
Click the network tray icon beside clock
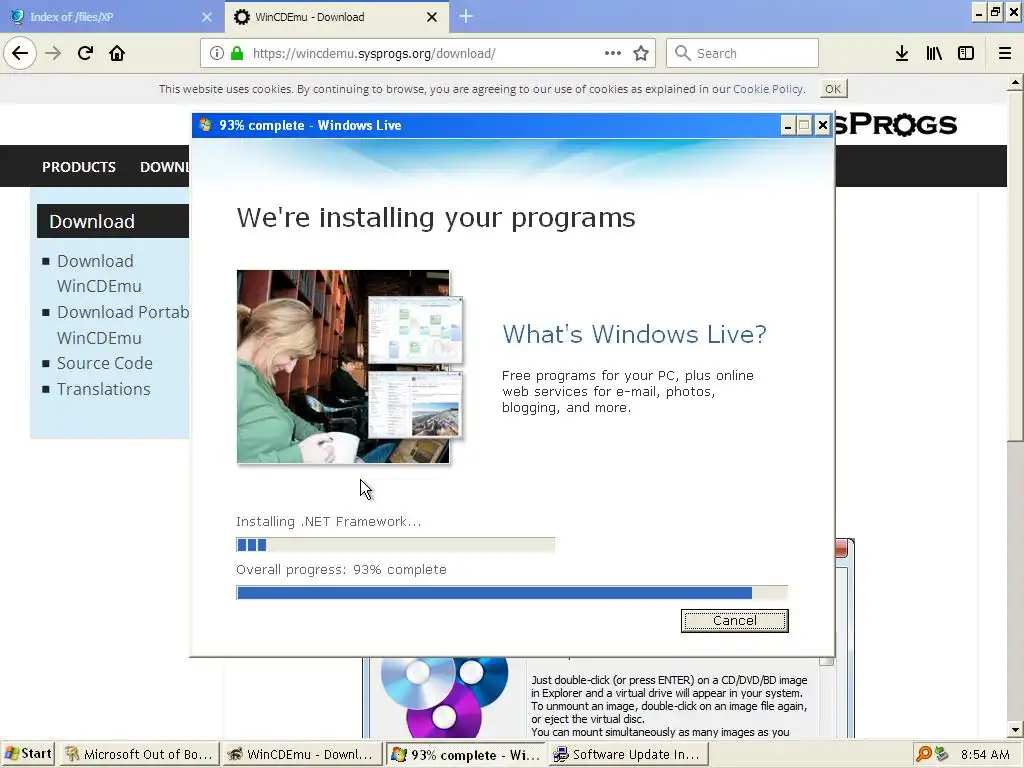point(942,754)
